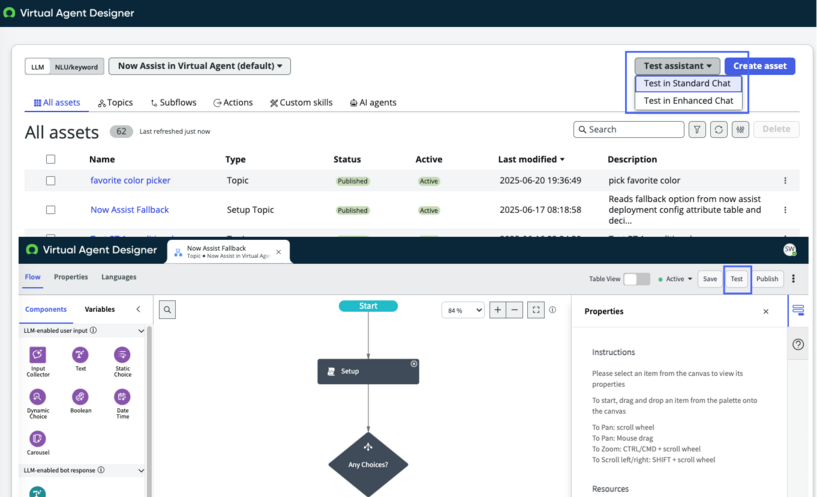Select the Static Choice component
This screenshot has width=817, height=497.
[x=122, y=361]
